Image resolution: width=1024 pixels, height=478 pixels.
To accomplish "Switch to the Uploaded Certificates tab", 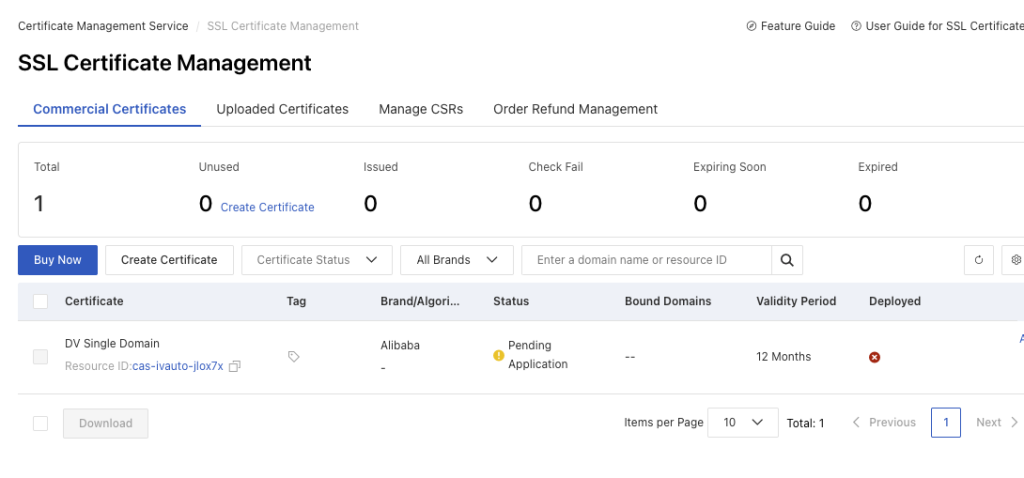I will coord(282,109).
